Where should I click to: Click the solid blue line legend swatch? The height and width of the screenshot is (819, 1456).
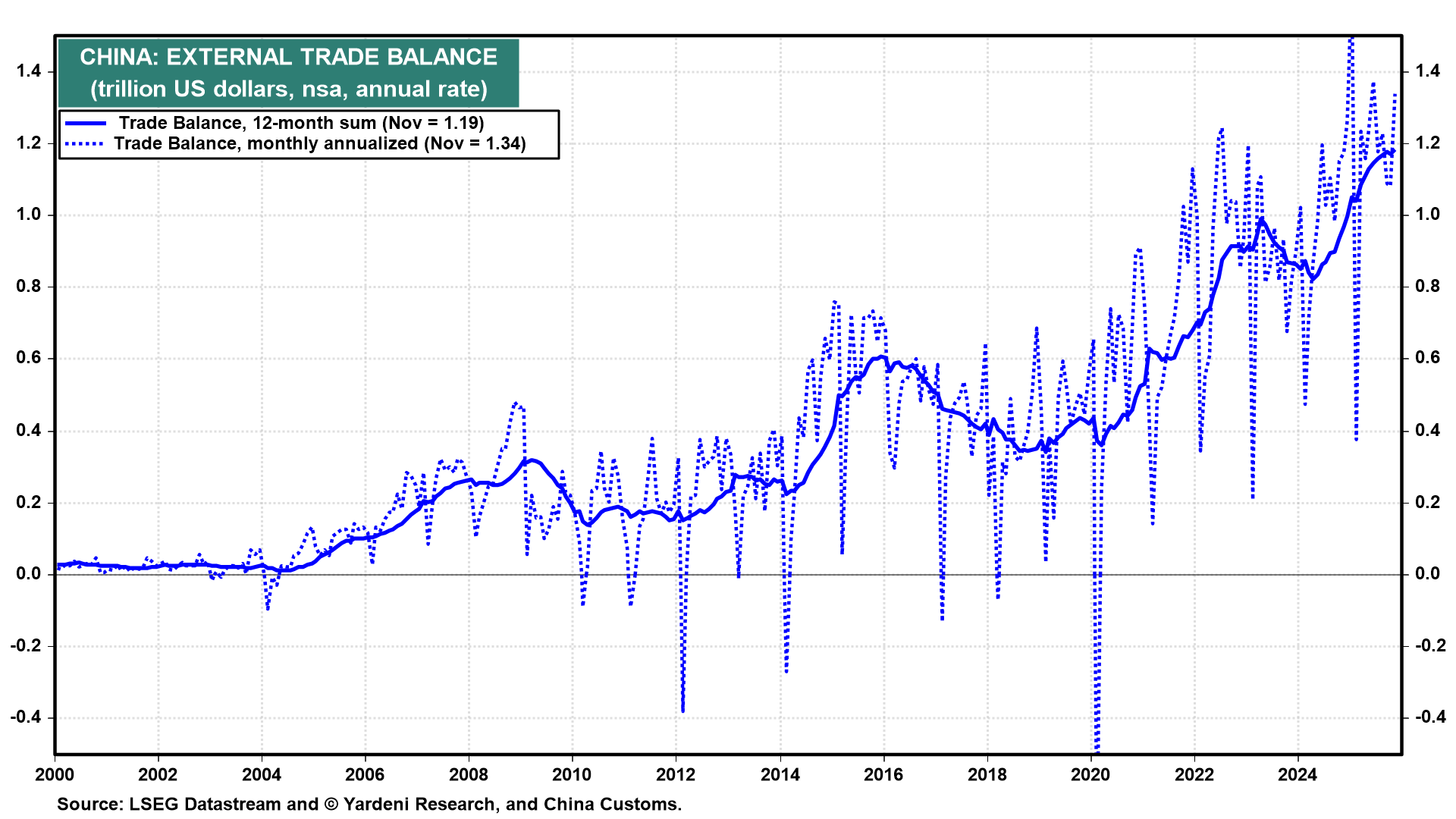[x=85, y=123]
